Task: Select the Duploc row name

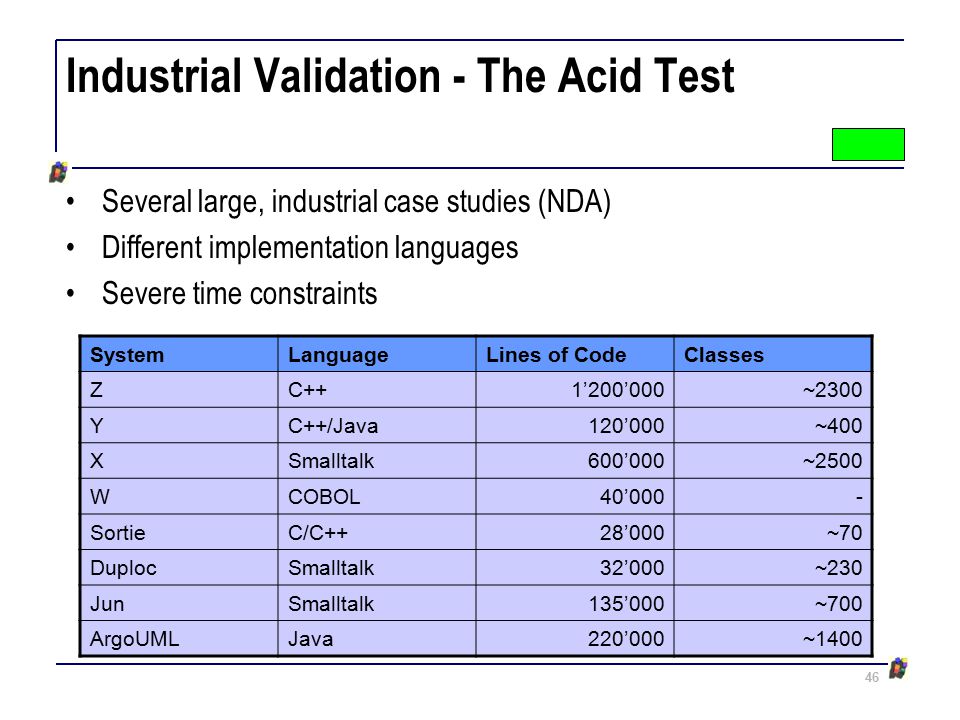Action: [179, 568]
